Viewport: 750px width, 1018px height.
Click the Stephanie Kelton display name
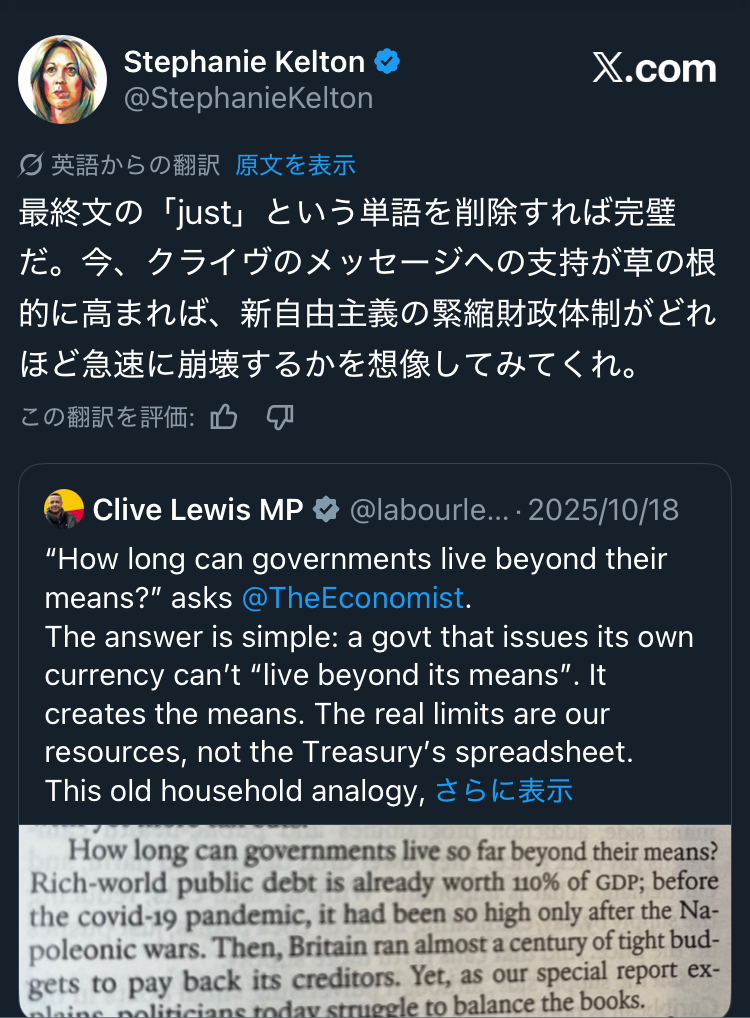coord(244,62)
